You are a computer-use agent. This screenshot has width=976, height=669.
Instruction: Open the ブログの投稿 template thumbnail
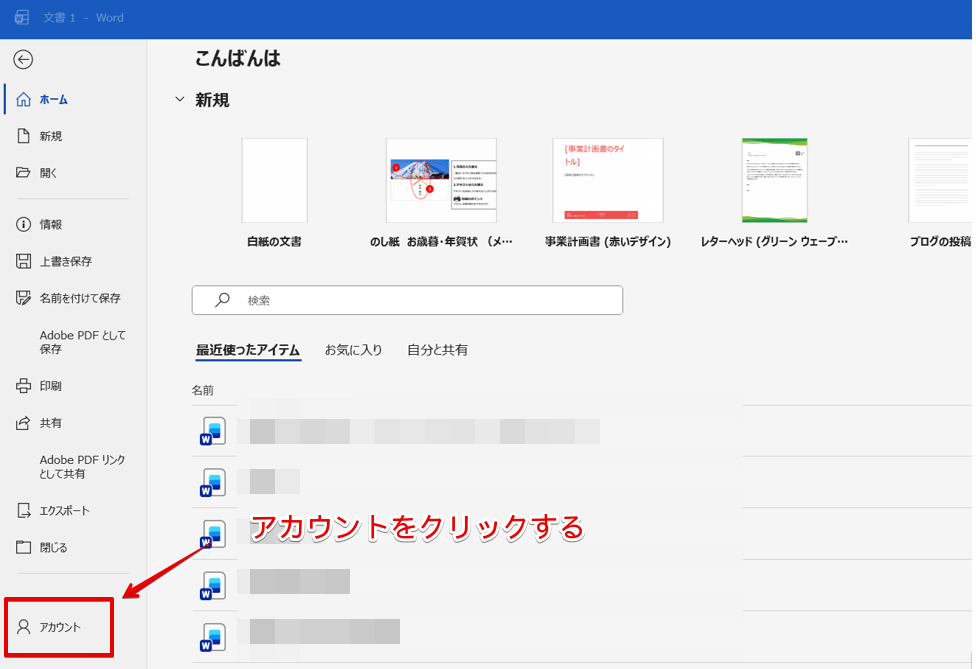click(941, 180)
